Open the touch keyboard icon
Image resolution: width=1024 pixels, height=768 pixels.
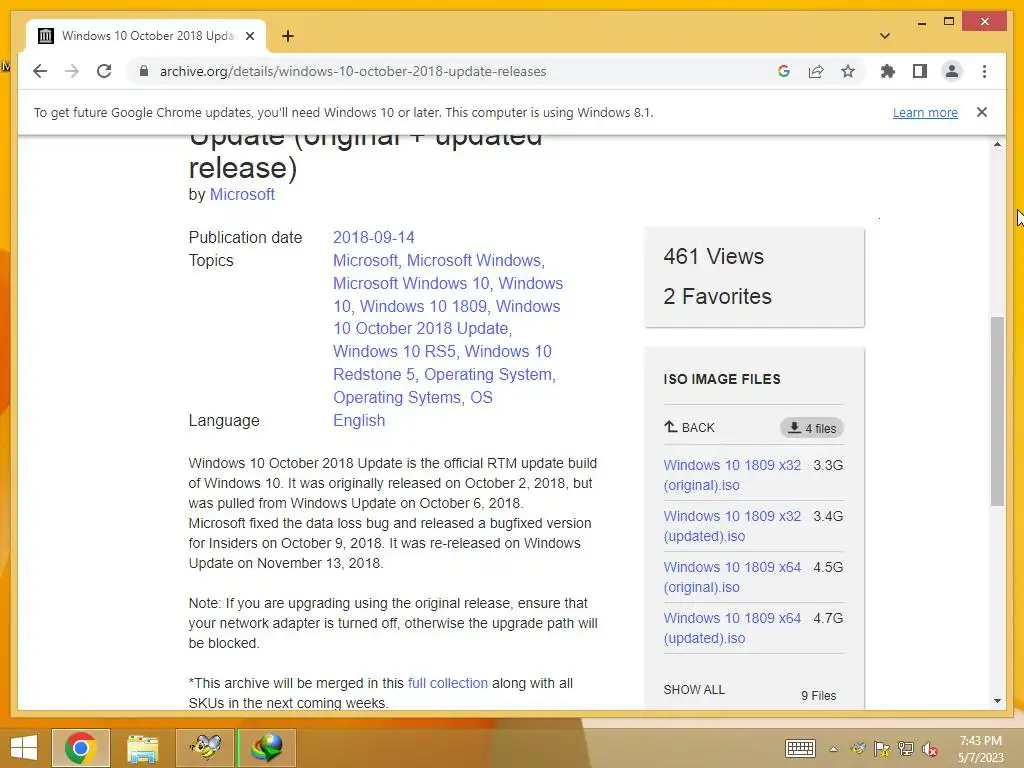click(800, 748)
